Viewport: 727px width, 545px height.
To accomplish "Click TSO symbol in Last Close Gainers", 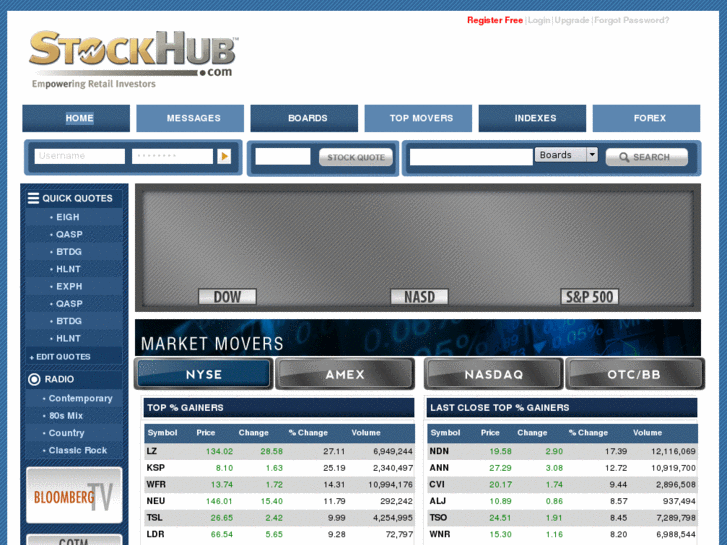I will tap(438, 518).
